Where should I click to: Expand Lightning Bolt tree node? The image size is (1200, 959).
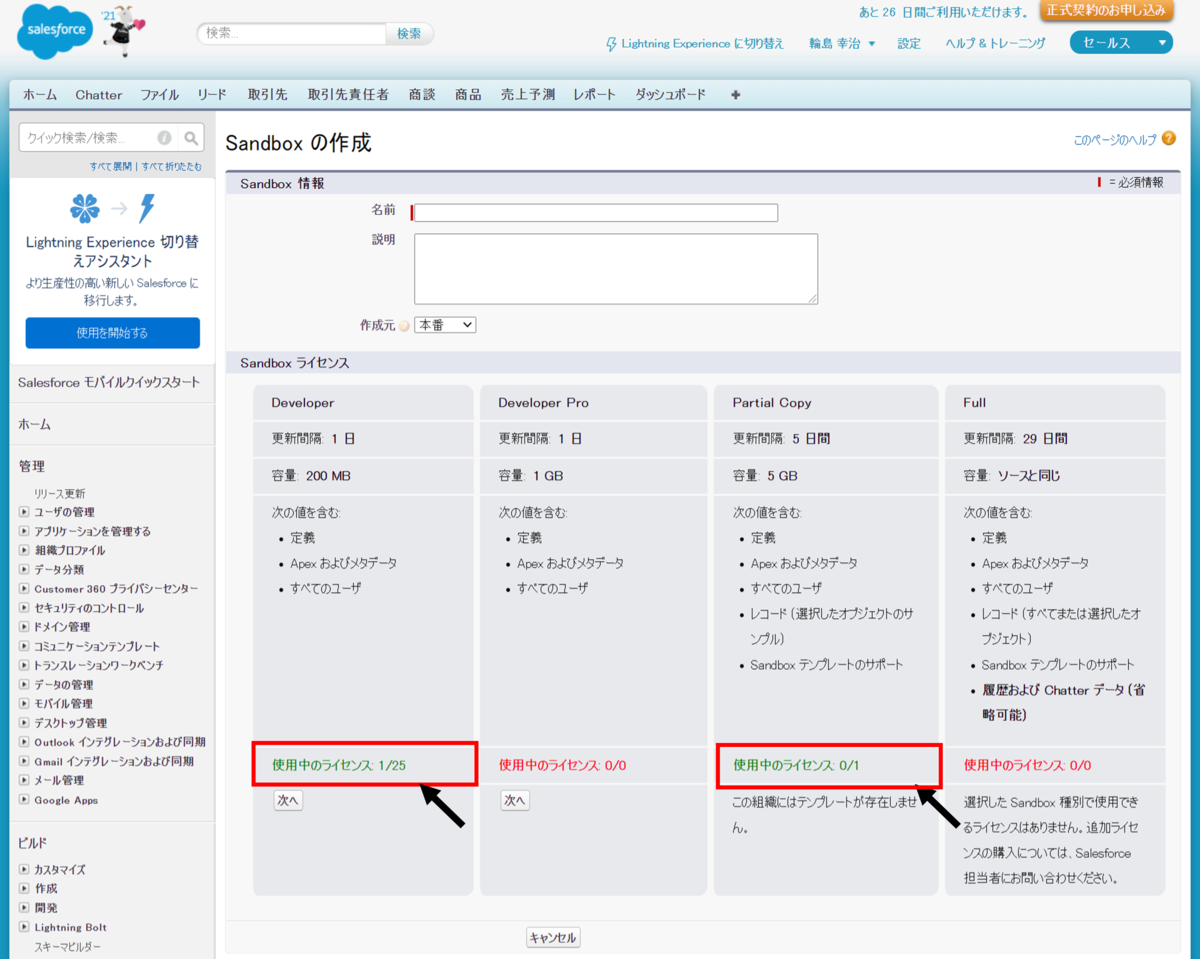(x=24, y=927)
